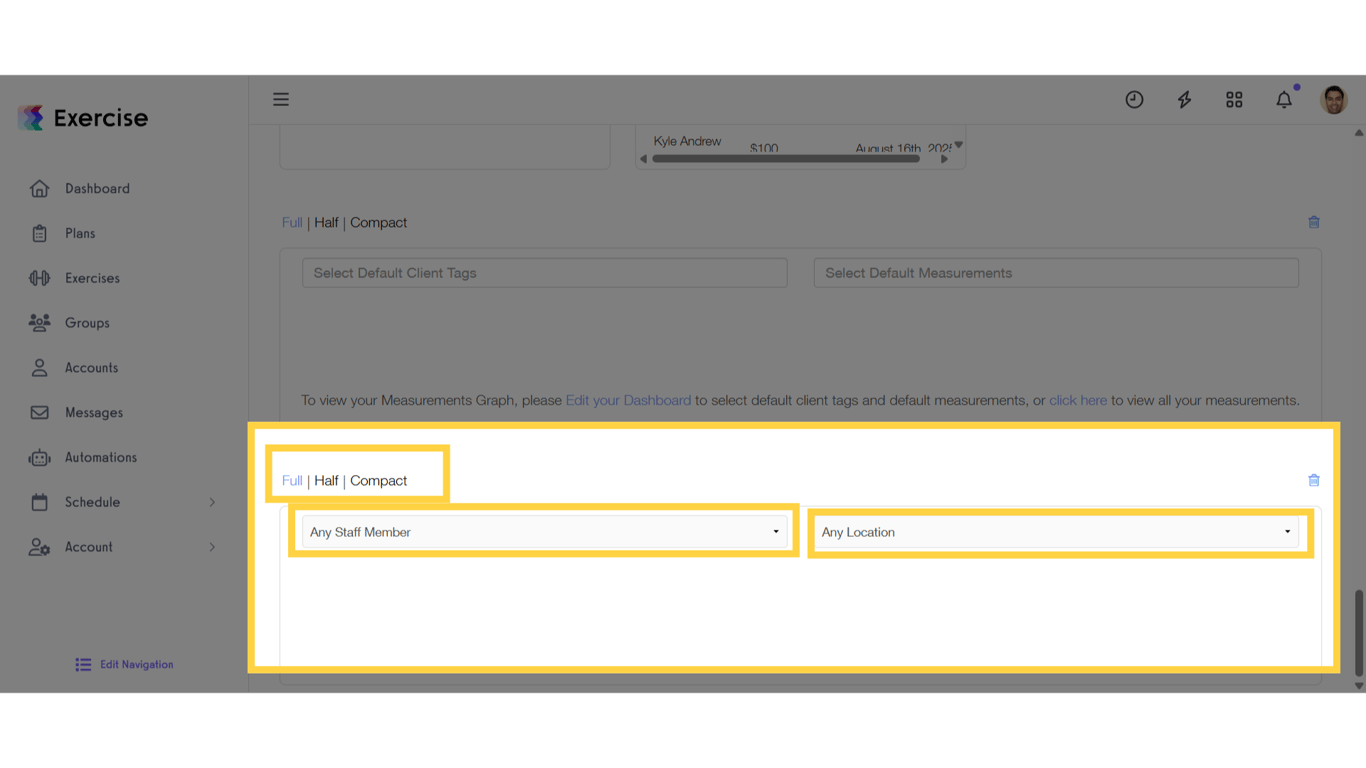Open the recent activity clock icon
This screenshot has width=1366, height=768.
pos(1134,99)
